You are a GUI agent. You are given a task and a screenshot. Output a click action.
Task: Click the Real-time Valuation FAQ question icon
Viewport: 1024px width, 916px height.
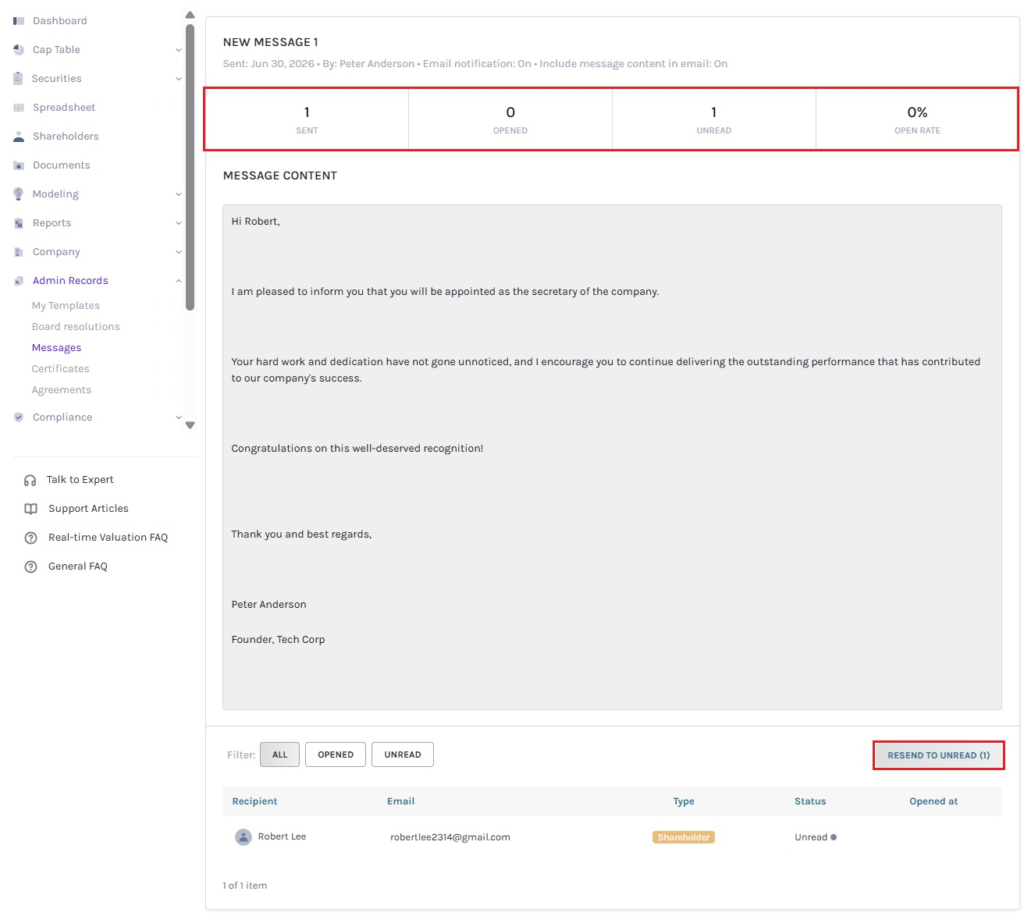click(x=31, y=537)
